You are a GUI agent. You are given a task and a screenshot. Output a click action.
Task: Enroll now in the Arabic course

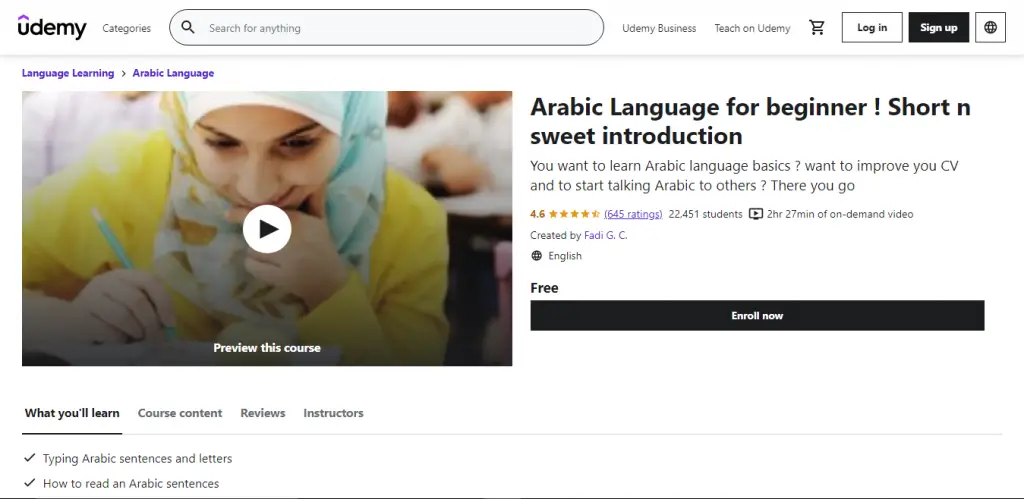pyautogui.click(x=757, y=316)
